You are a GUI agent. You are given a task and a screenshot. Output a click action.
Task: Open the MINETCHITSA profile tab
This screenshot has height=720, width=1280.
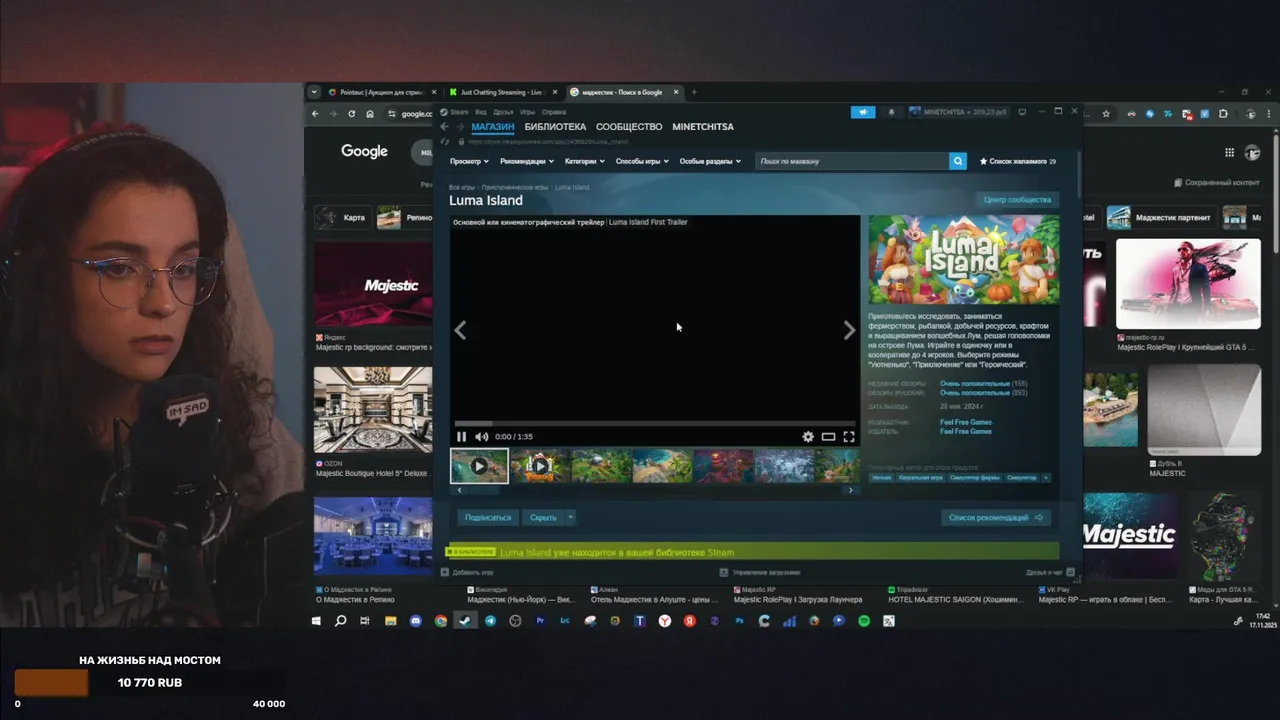[x=703, y=127]
